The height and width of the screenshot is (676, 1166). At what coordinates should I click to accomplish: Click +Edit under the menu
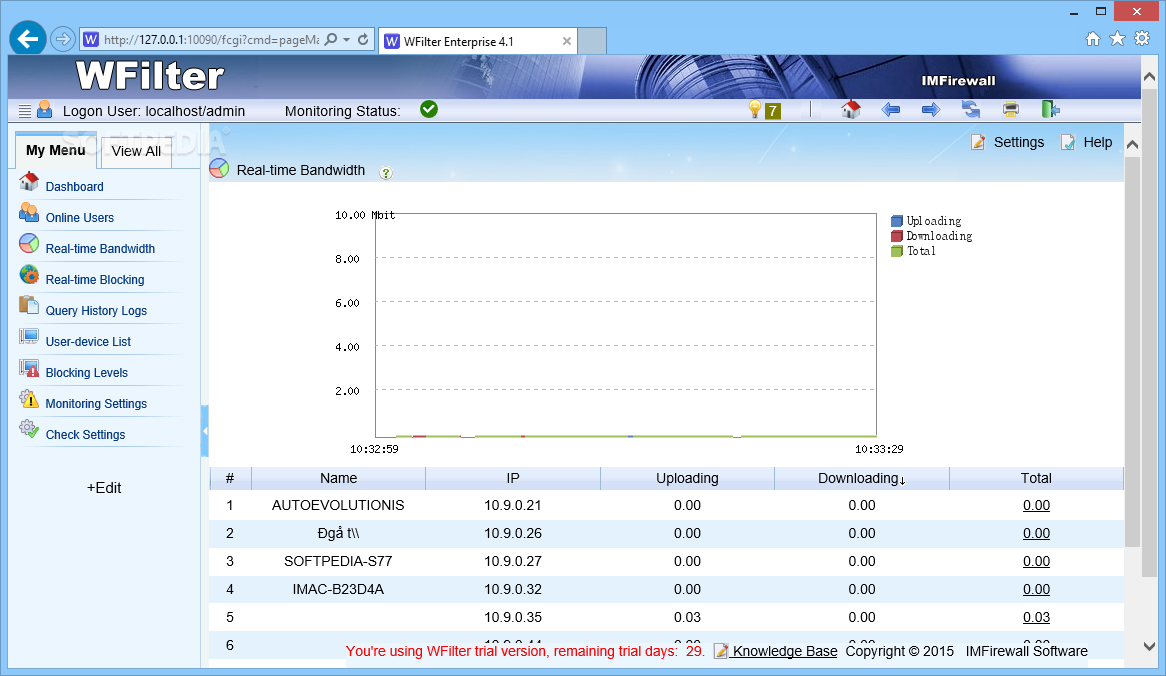[x=104, y=488]
